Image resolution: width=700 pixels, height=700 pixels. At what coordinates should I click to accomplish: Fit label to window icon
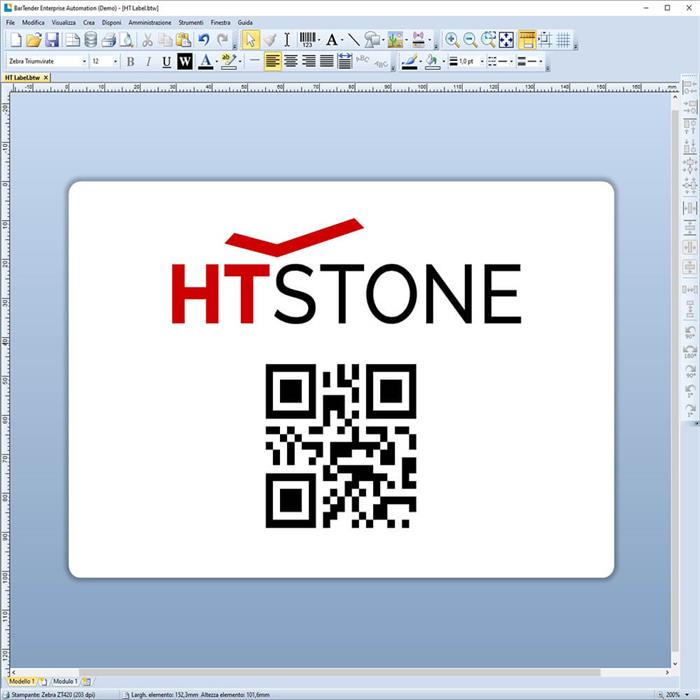coord(506,40)
